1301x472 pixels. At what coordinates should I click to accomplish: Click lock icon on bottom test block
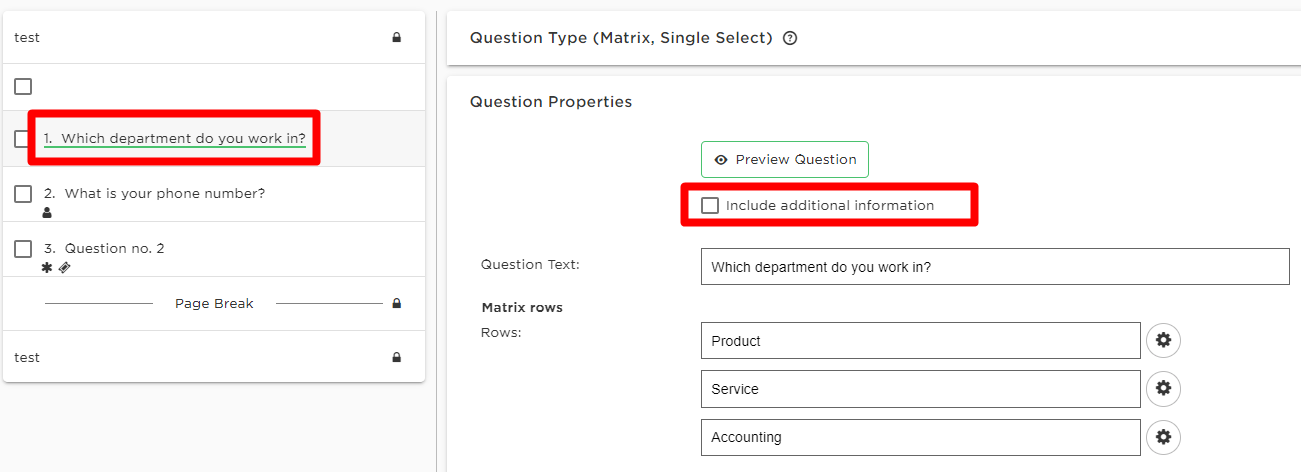(397, 358)
